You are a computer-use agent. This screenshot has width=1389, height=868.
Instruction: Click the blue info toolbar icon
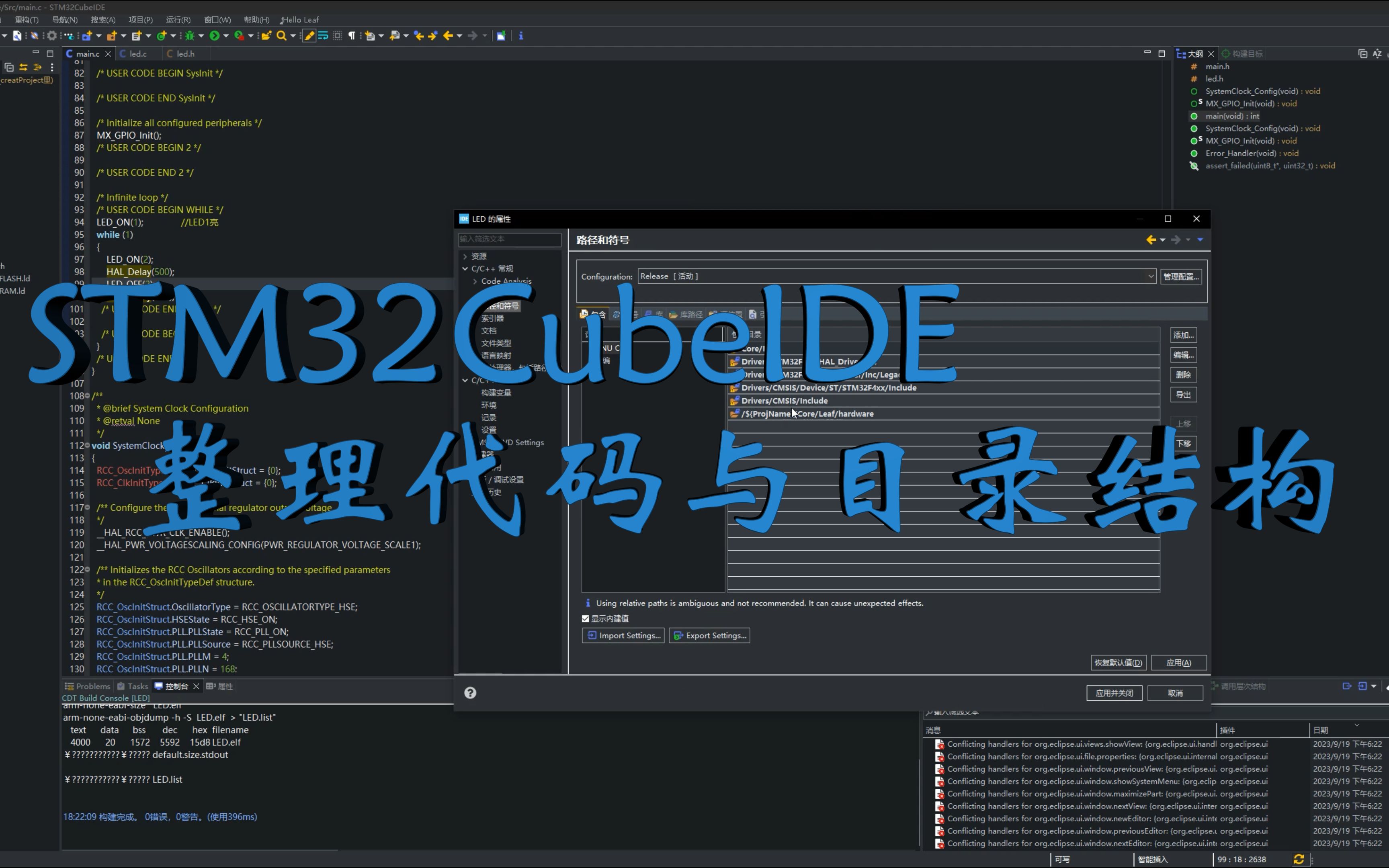(520, 36)
